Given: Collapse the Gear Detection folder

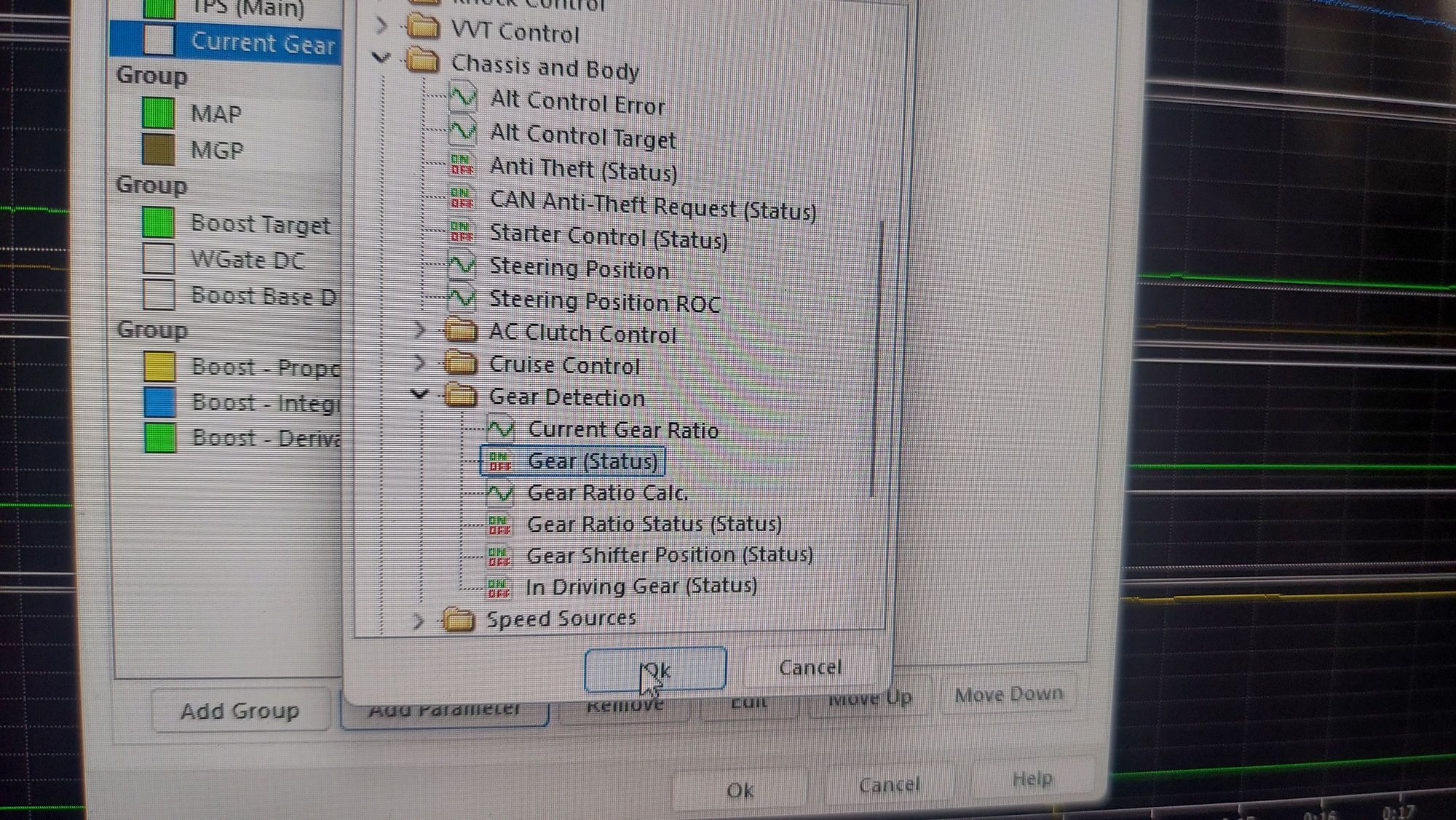Looking at the screenshot, I should [419, 394].
